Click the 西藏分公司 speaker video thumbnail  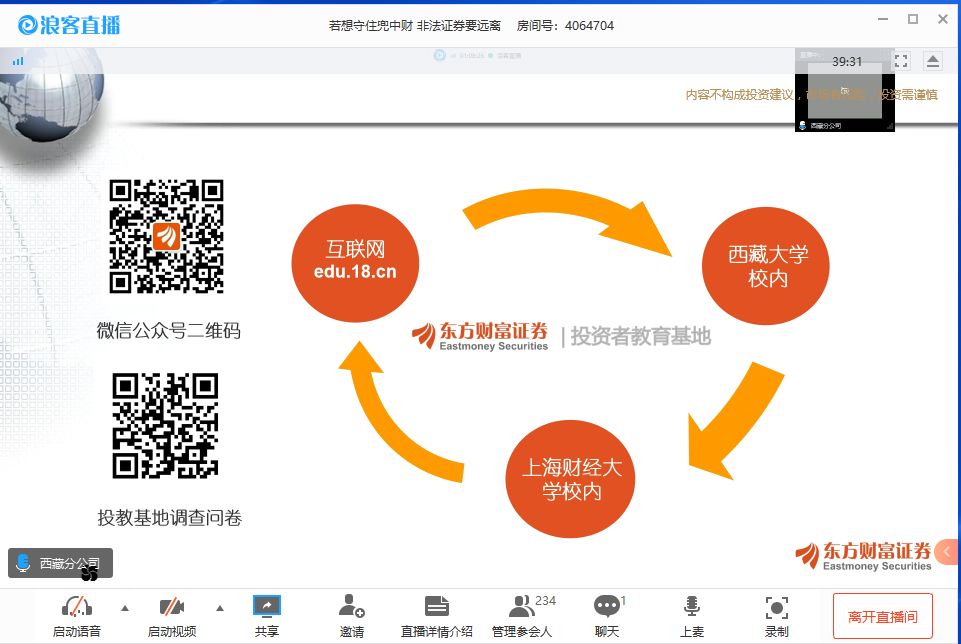click(x=845, y=91)
